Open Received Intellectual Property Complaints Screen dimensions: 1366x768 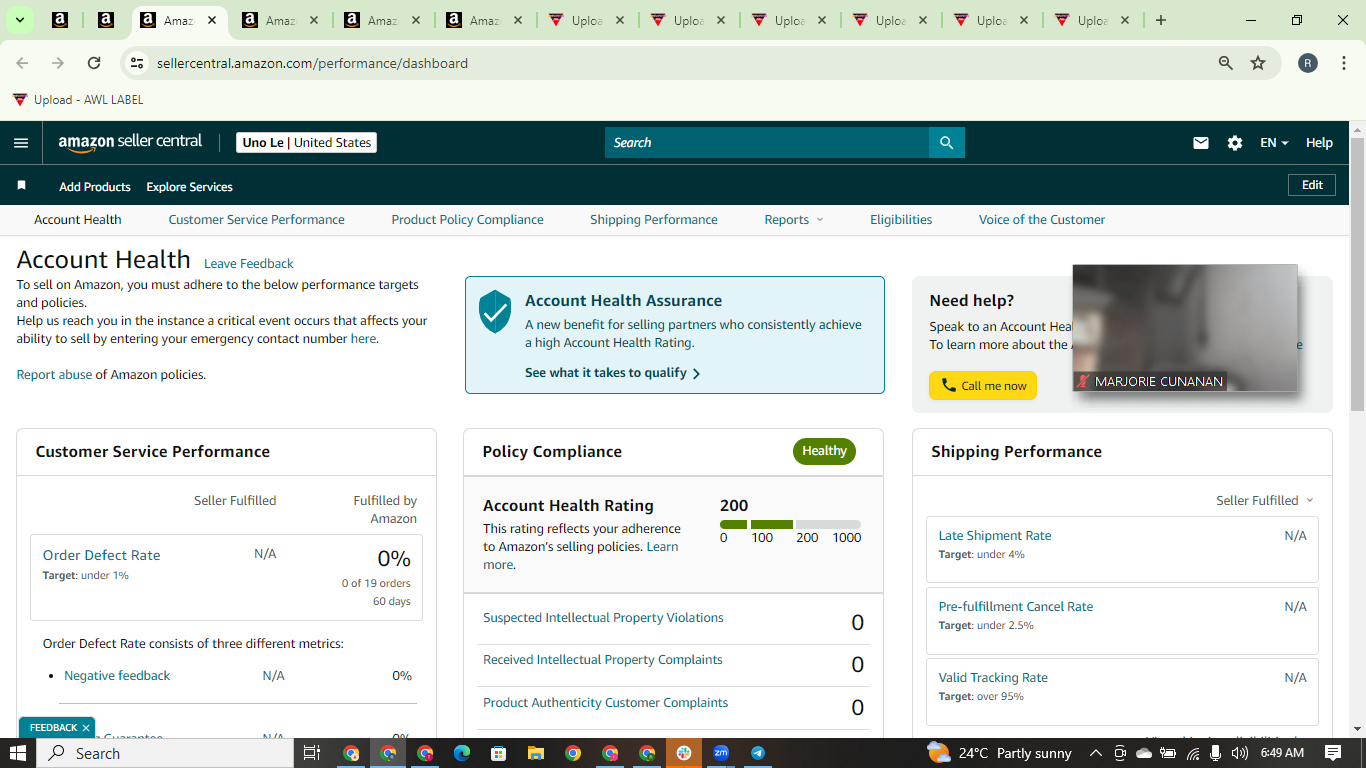(x=603, y=660)
